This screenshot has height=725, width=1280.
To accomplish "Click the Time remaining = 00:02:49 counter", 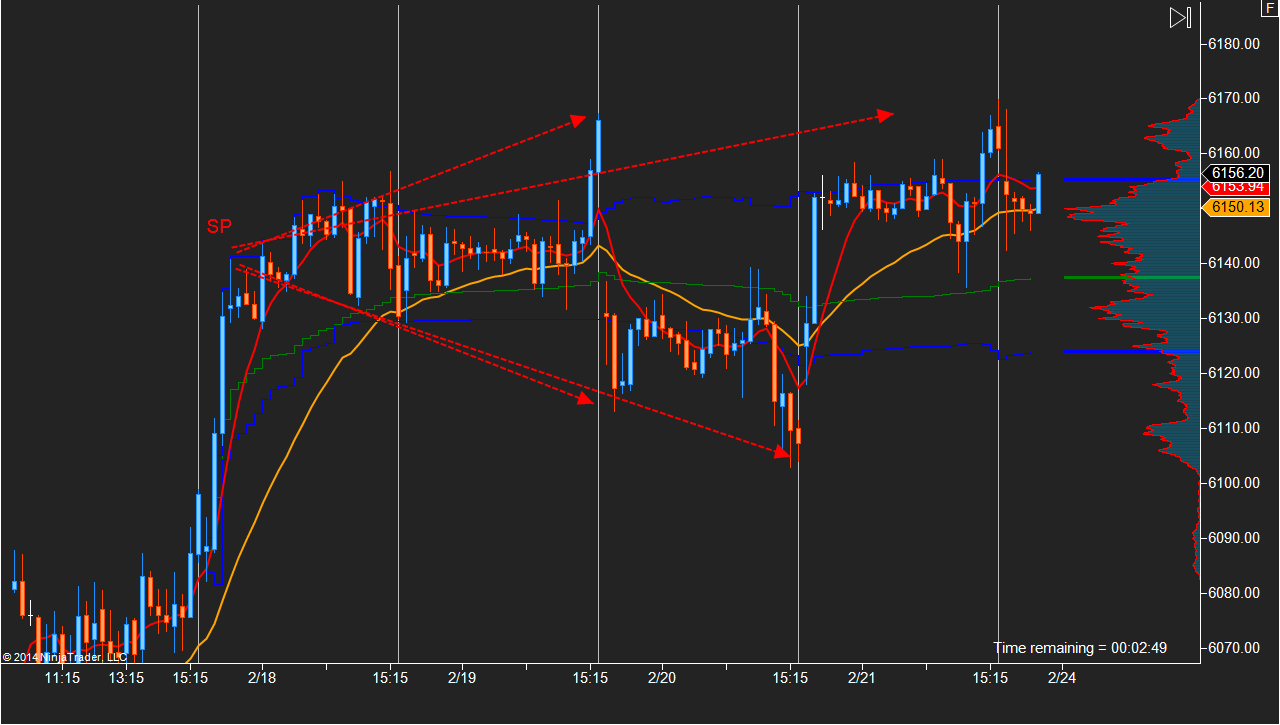I will (x=1080, y=648).
